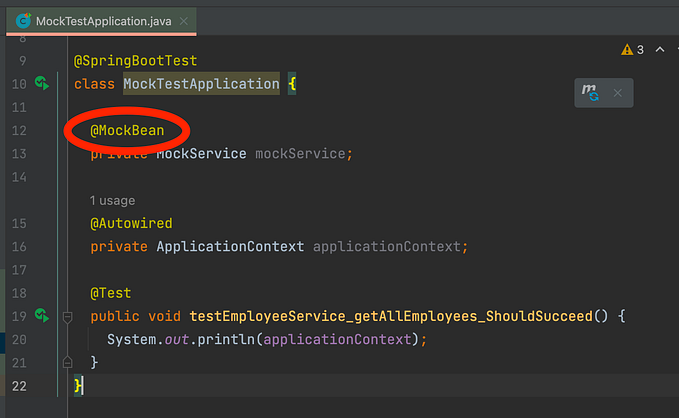This screenshot has height=418, width=679.
Task: Run testEmployeeService test from the gutter icon
Action: pos(42,315)
